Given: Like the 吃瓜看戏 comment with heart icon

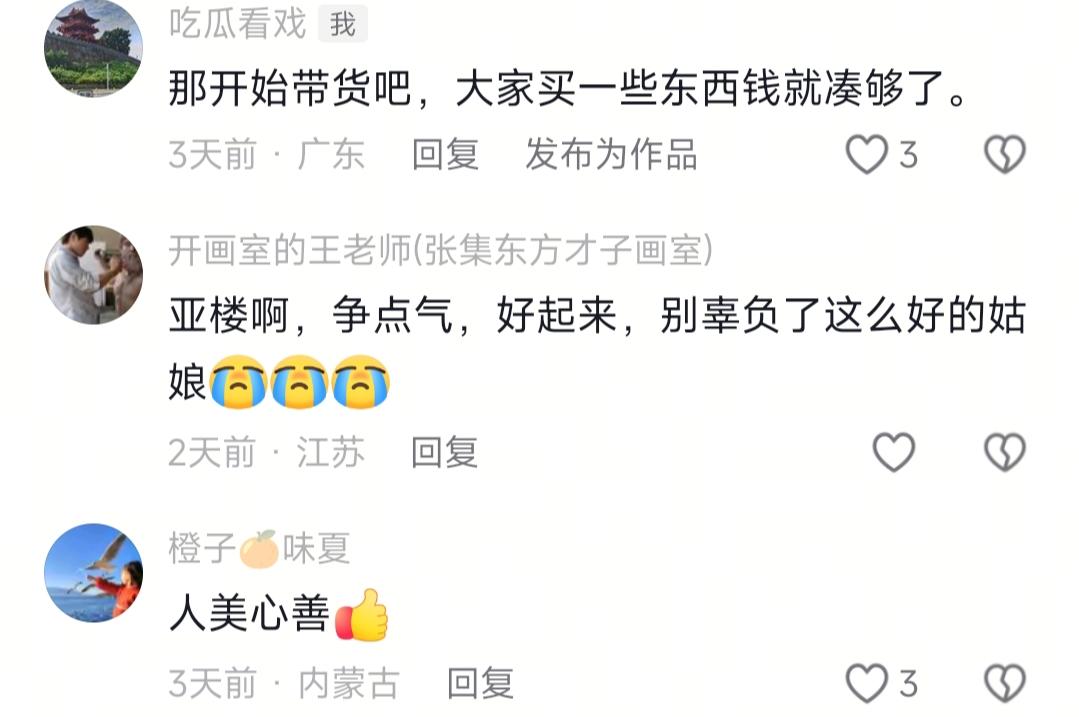Looking at the screenshot, I should [866, 154].
